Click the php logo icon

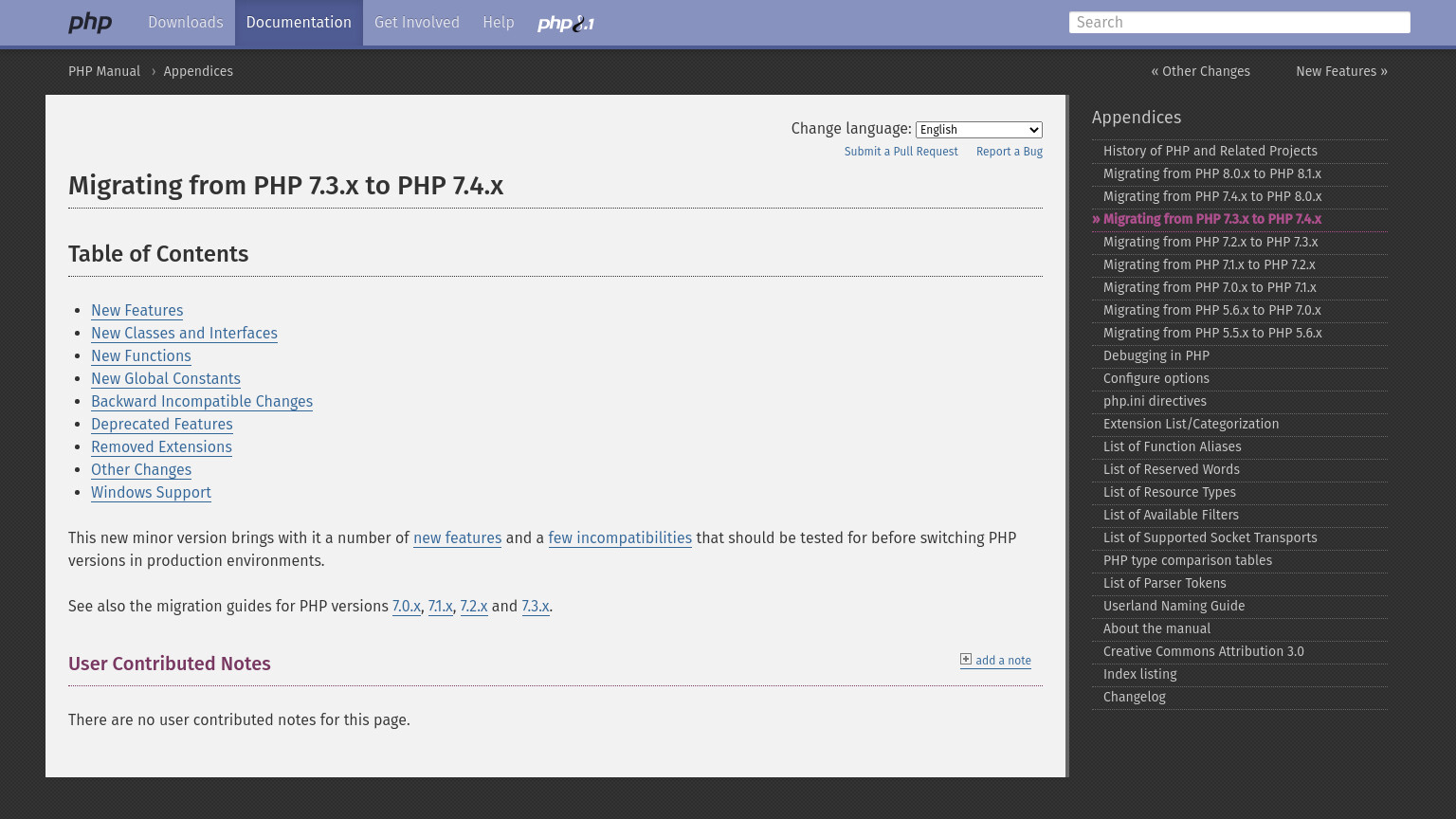tap(90, 23)
